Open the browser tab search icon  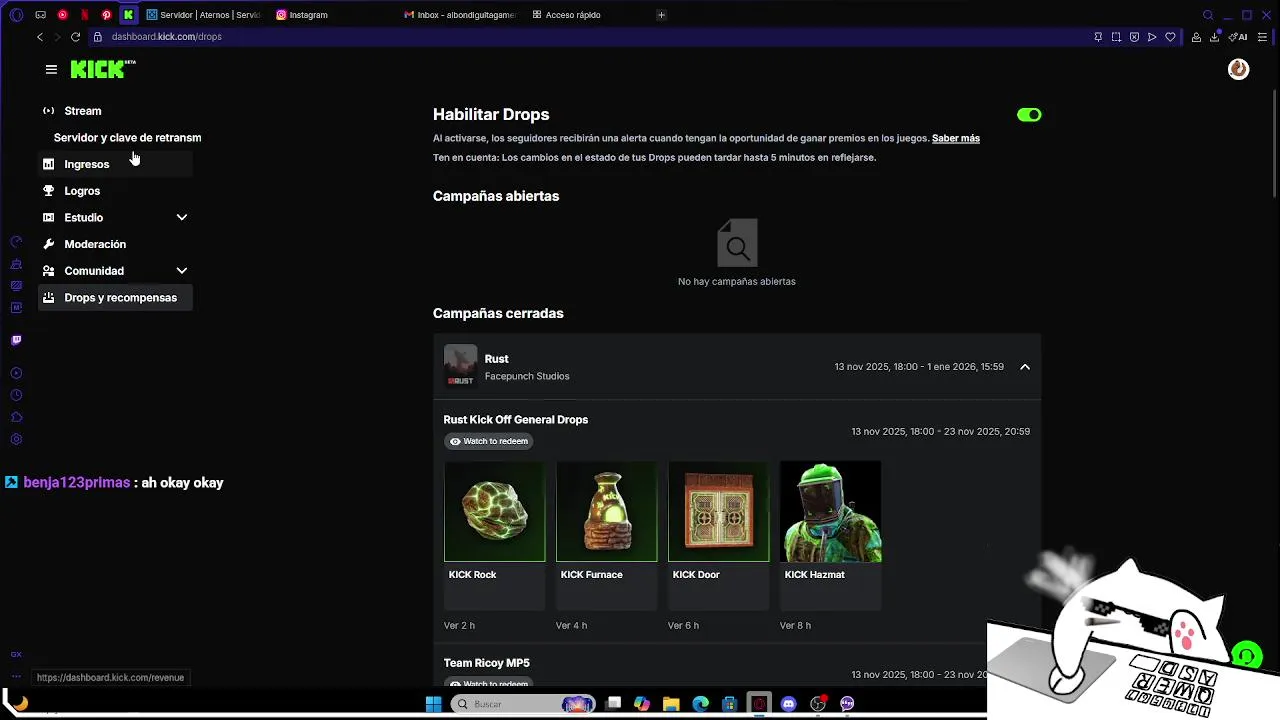pos(1208,15)
